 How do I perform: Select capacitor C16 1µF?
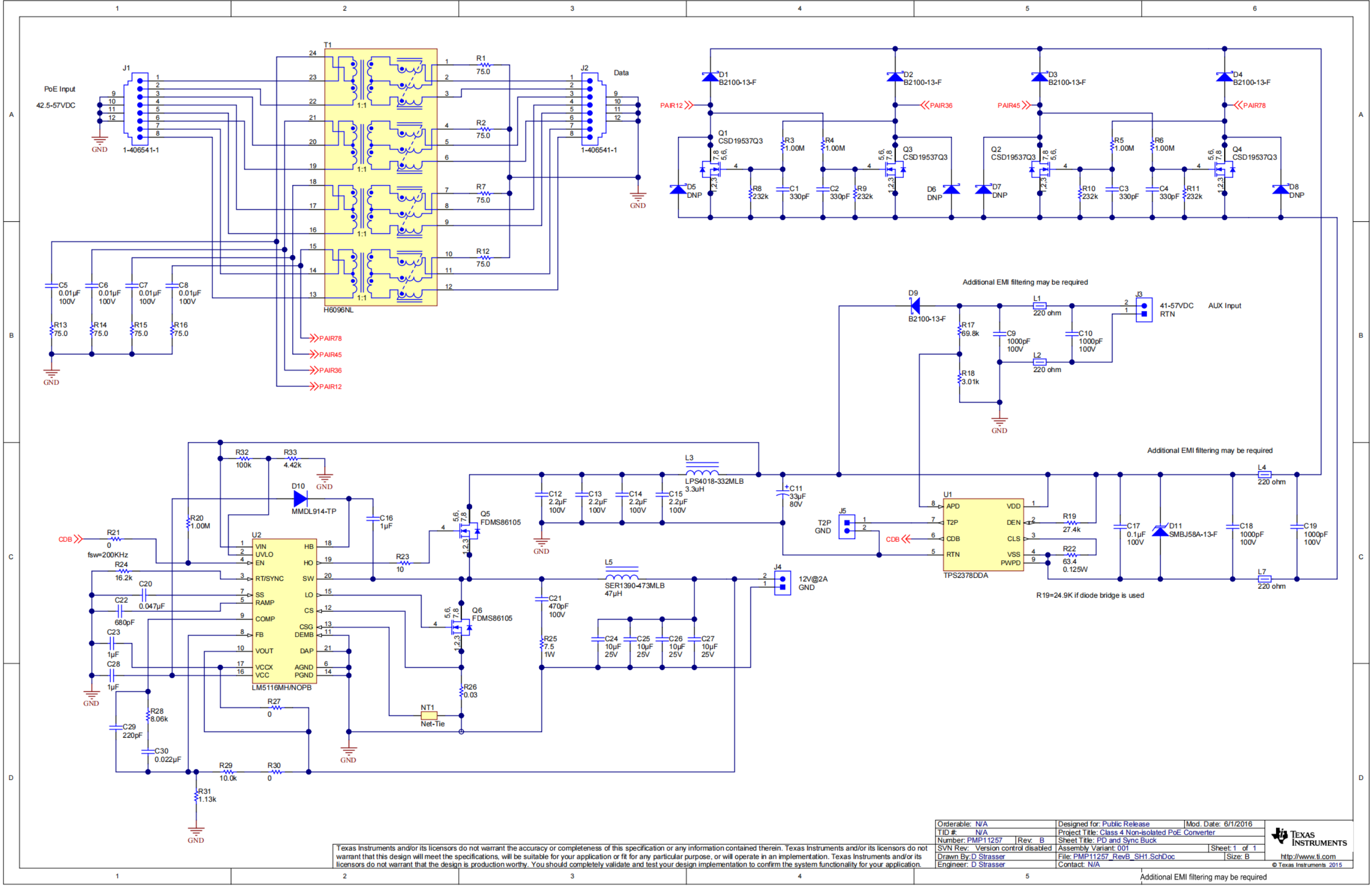click(373, 519)
